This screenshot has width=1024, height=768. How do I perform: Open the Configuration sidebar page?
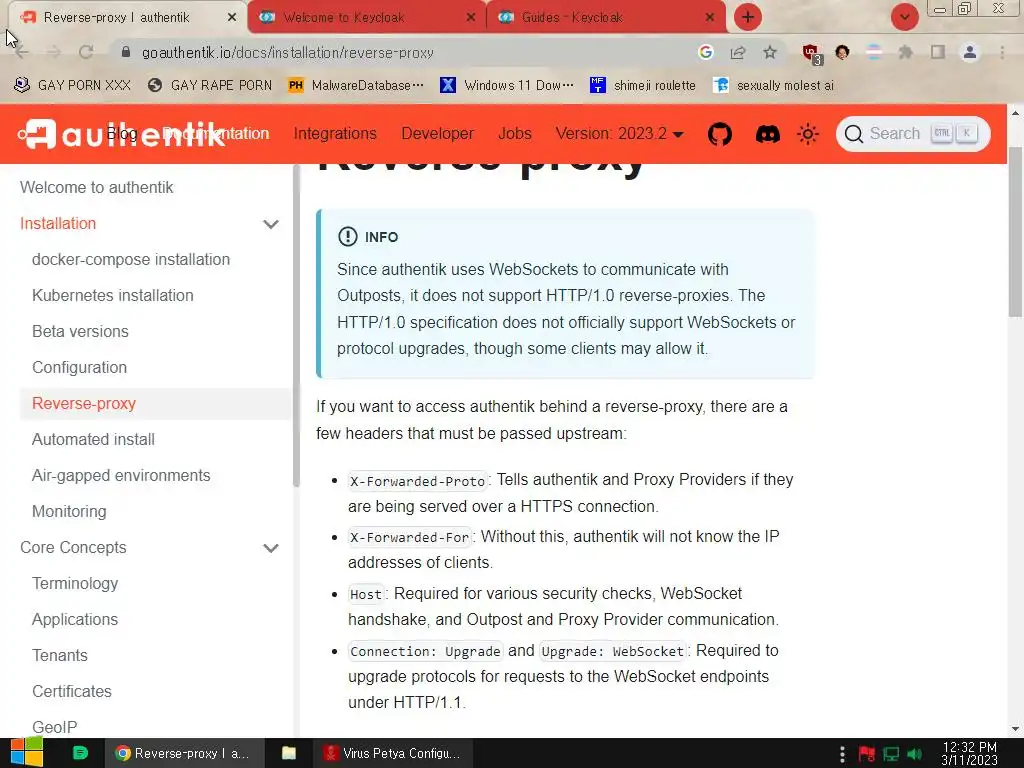[x=79, y=367]
